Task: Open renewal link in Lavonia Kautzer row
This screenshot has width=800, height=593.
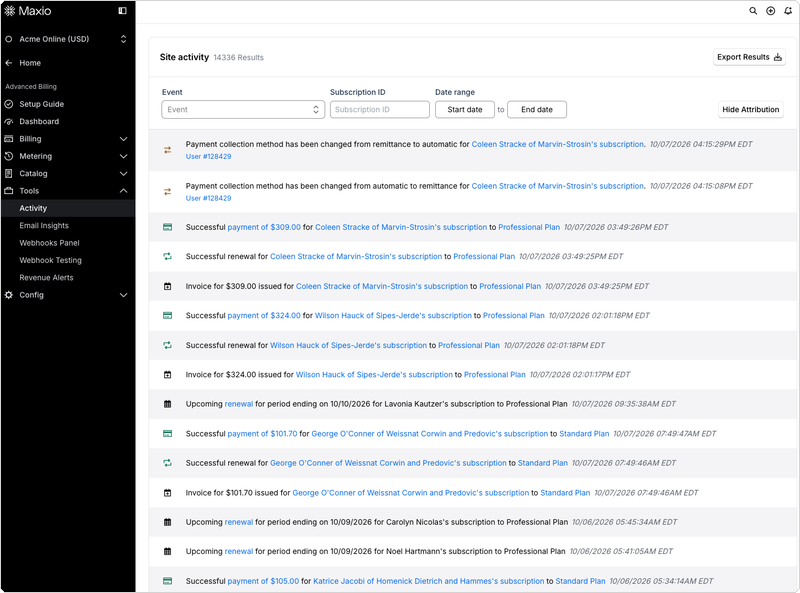Action: [x=239, y=404]
